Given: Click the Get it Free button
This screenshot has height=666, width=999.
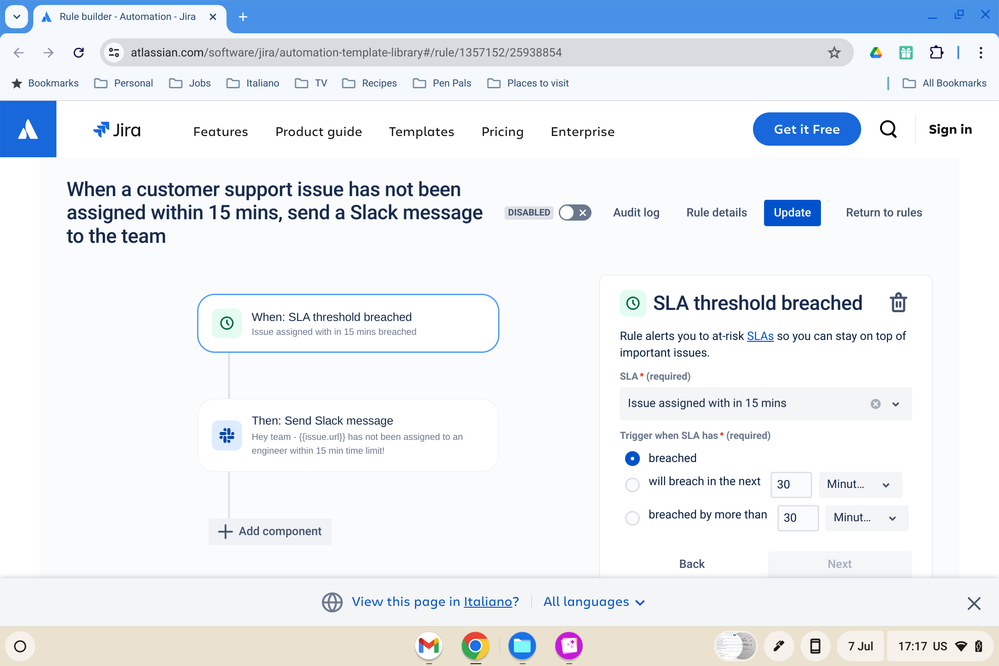Looking at the screenshot, I should coord(807,129).
